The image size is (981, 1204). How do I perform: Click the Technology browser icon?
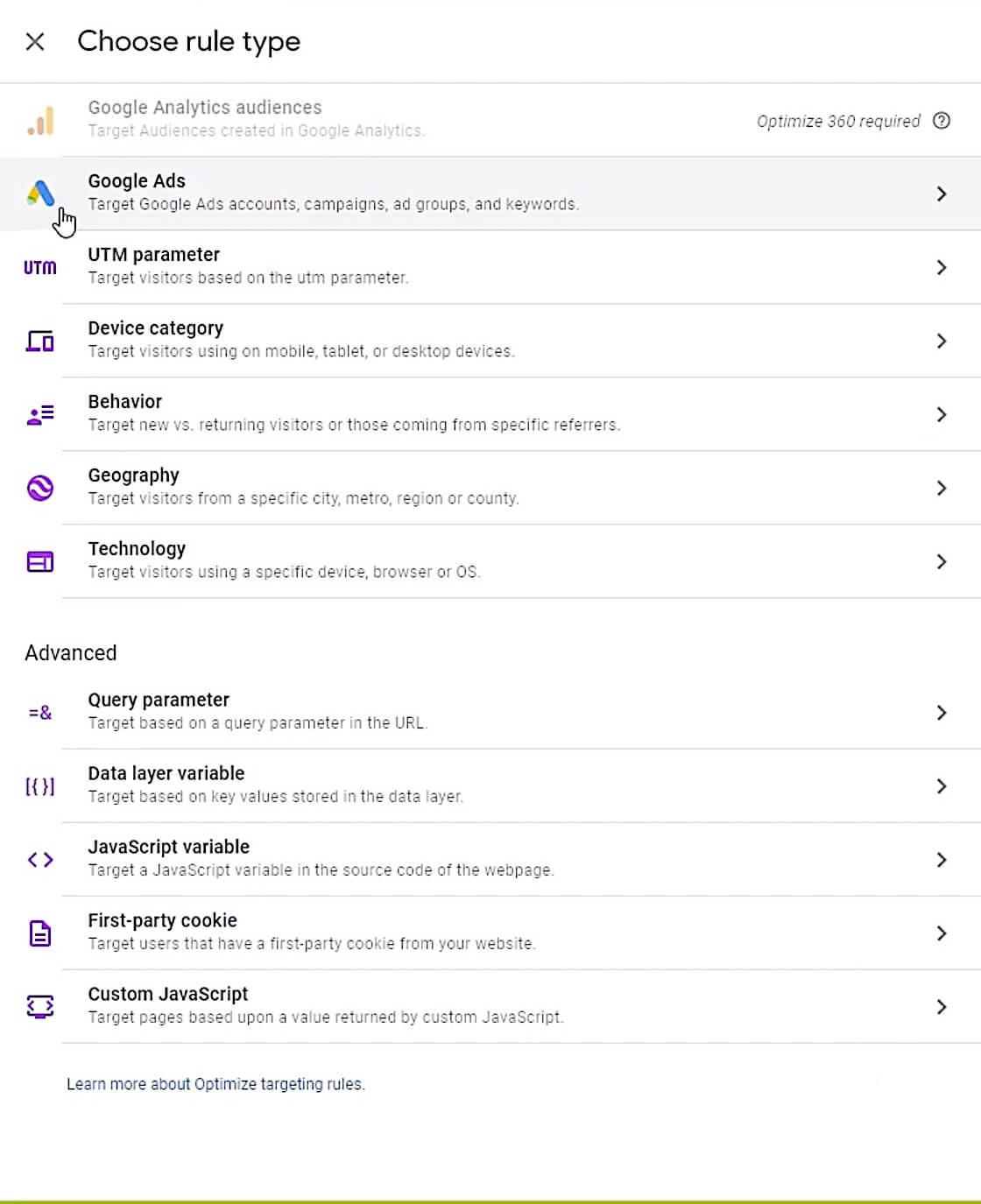click(x=40, y=561)
